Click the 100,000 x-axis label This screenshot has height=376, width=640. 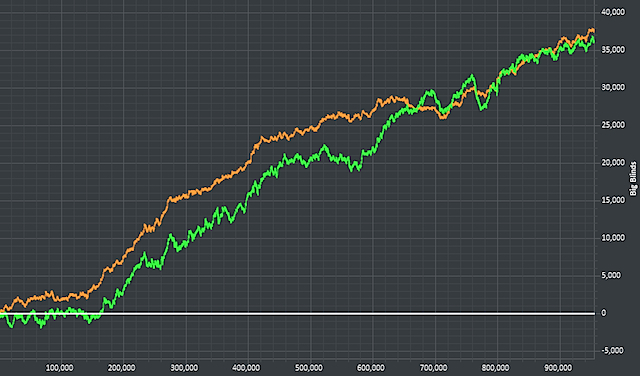(x=59, y=367)
